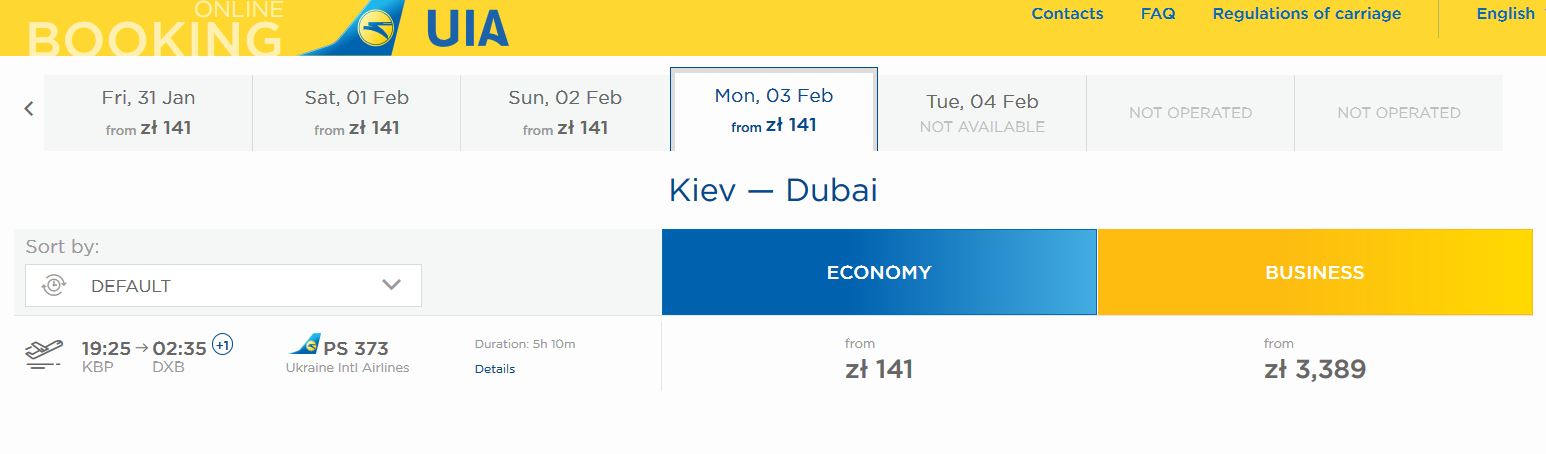Screen dimensions: 1546x454
Task: Expand sort options using the chevron arrow
Action: (391, 285)
